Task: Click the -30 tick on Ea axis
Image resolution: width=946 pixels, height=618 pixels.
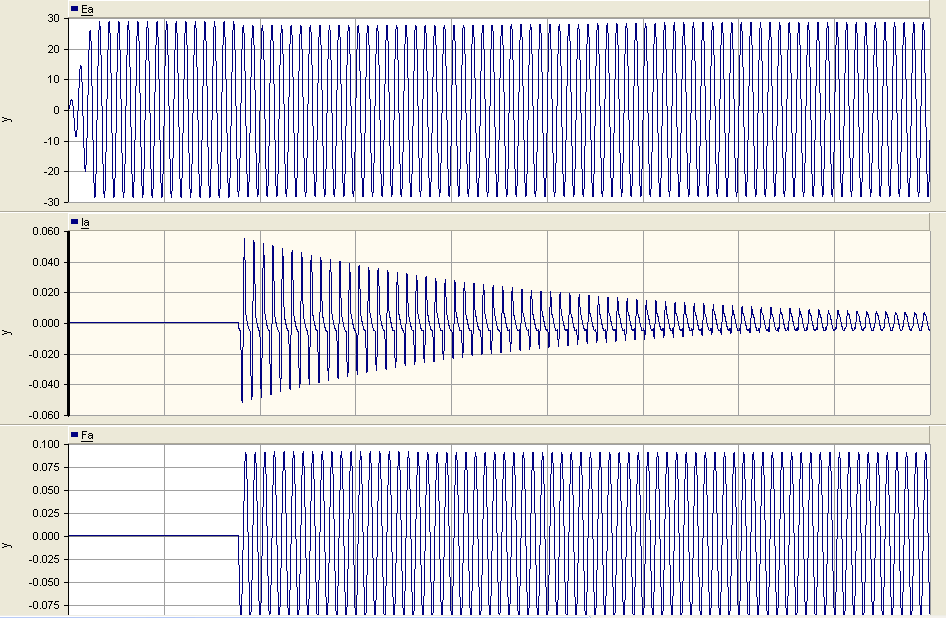Action: 51,202
